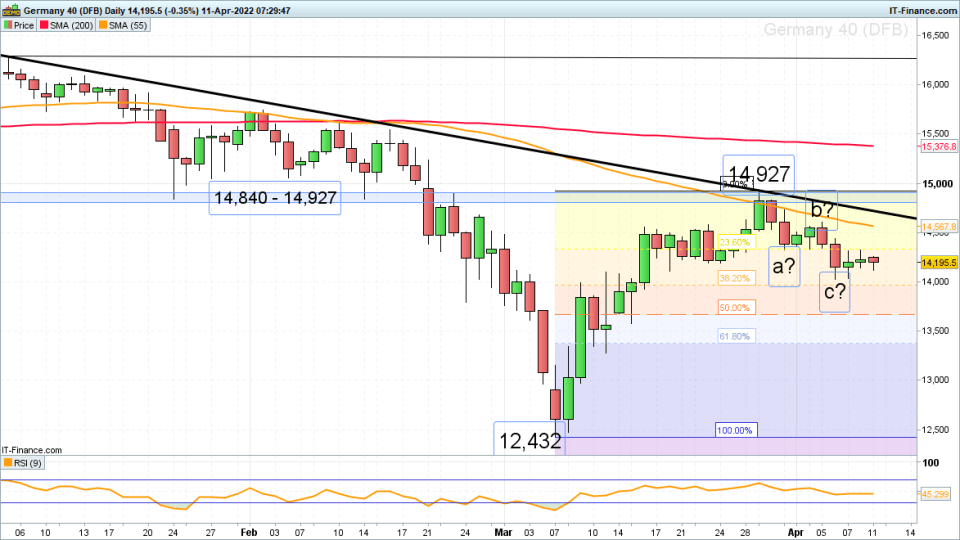Viewport: 960px width, 540px height.
Task: Select the SMA (200) legend label
Action: [x=72, y=25]
